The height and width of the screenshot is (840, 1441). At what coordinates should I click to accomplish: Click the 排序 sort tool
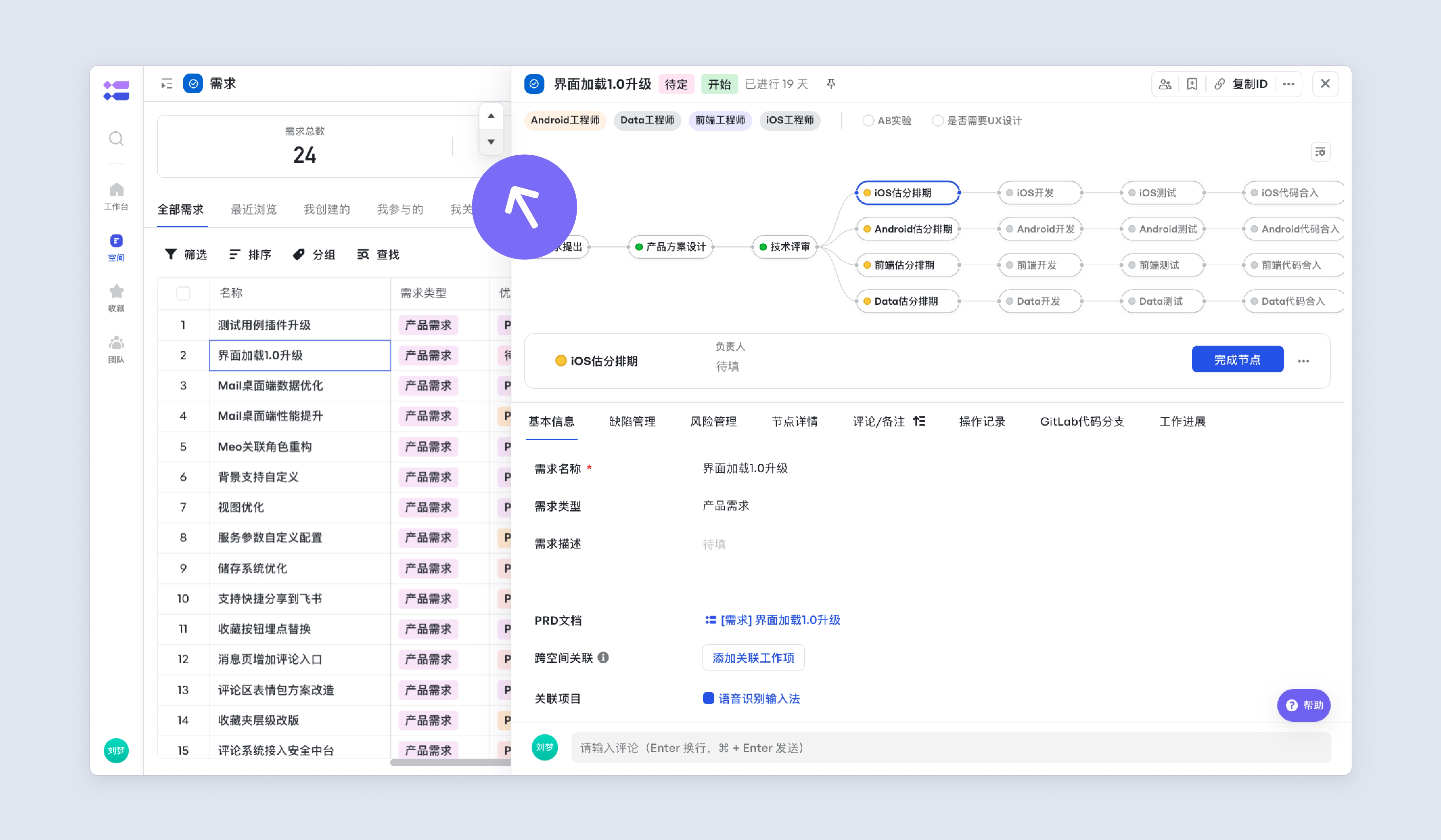tap(250, 254)
